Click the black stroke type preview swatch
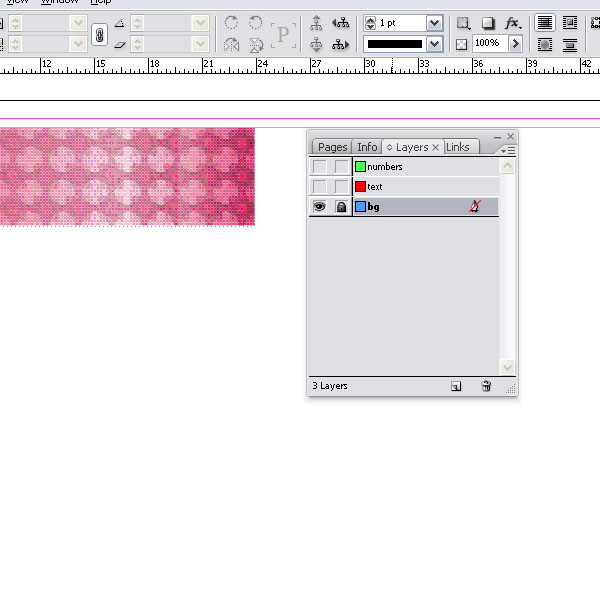600x600 pixels. pos(395,44)
